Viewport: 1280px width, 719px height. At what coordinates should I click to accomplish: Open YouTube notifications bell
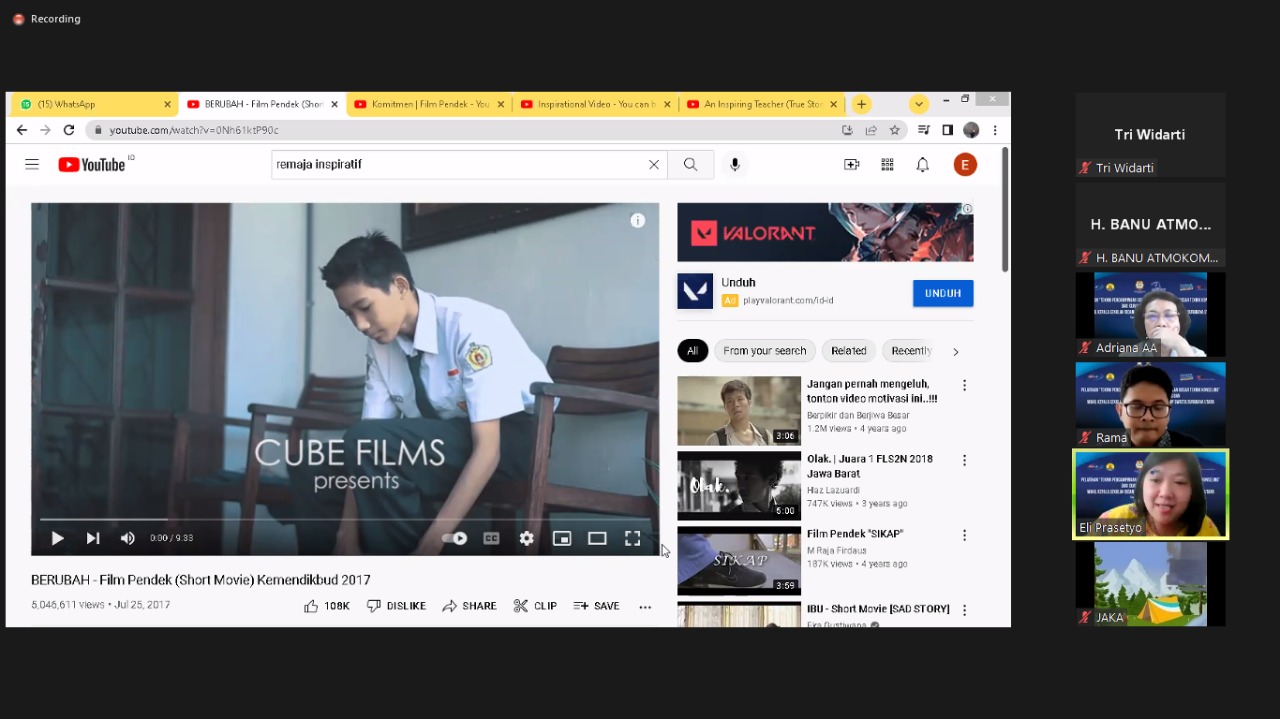[923, 164]
